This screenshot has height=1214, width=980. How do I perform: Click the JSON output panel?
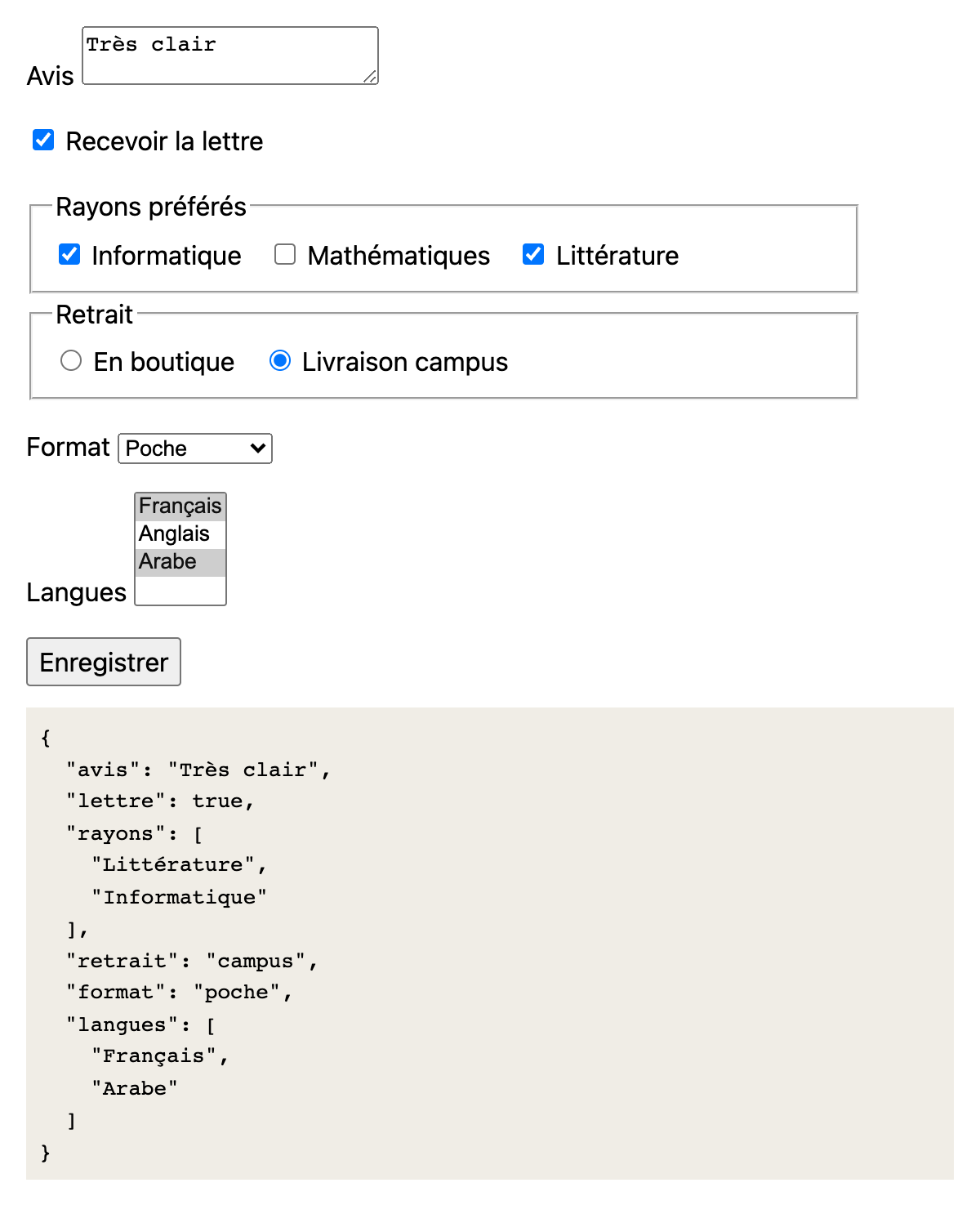(x=490, y=944)
